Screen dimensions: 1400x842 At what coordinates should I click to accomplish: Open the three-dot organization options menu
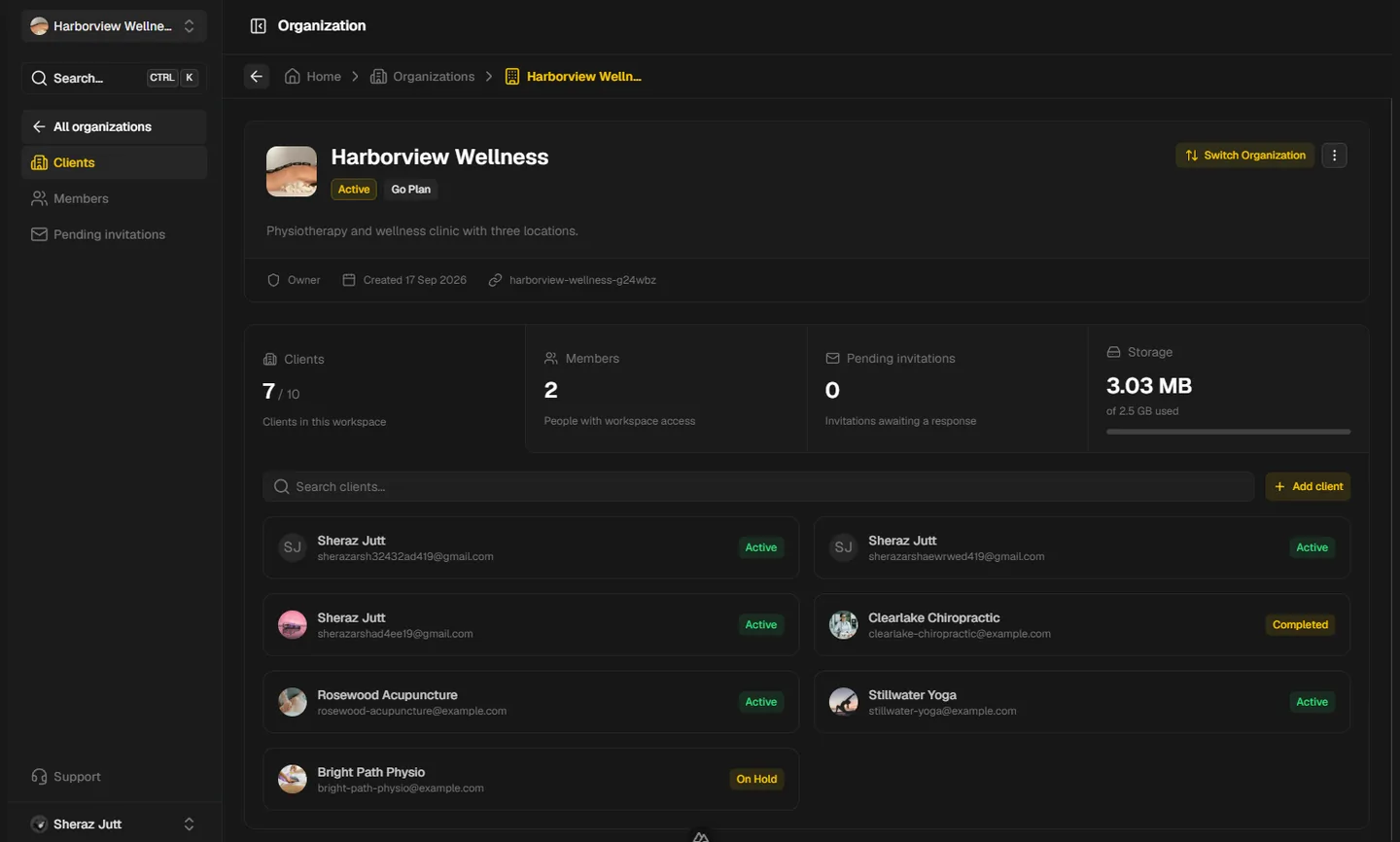pyautogui.click(x=1334, y=156)
